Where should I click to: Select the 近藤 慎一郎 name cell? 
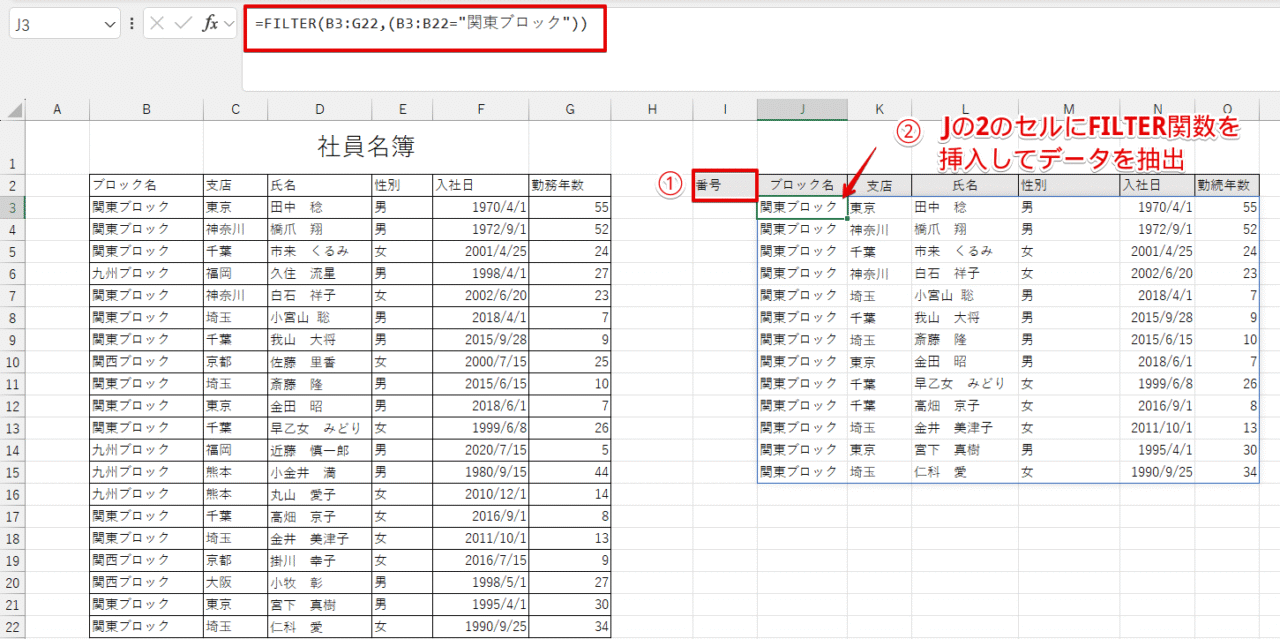(318, 449)
